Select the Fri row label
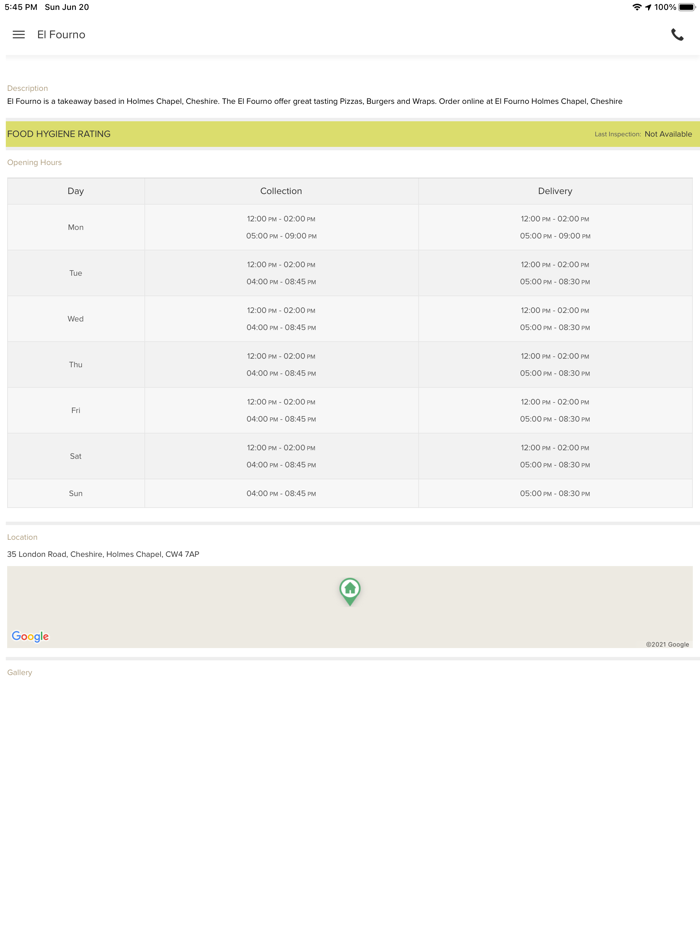The image size is (700, 934). (x=76, y=410)
